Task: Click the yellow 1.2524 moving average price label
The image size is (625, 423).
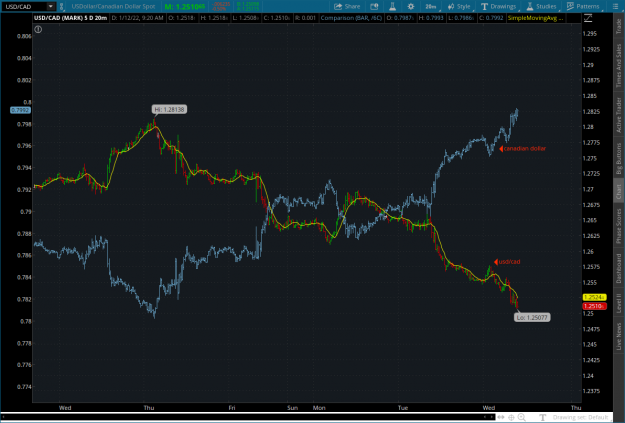Action: pyautogui.click(x=594, y=297)
